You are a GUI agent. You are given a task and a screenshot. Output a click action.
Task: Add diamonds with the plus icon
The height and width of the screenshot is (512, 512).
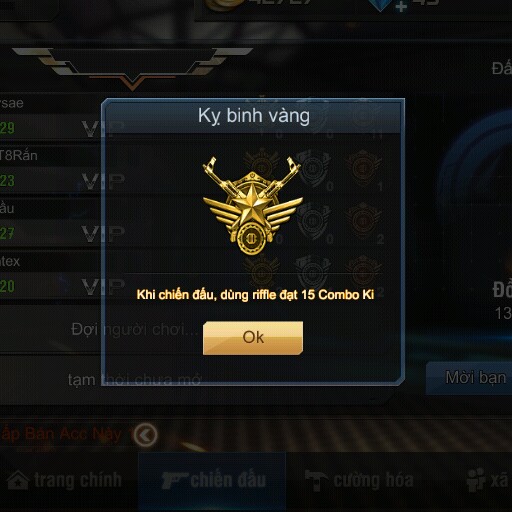click(401, 6)
